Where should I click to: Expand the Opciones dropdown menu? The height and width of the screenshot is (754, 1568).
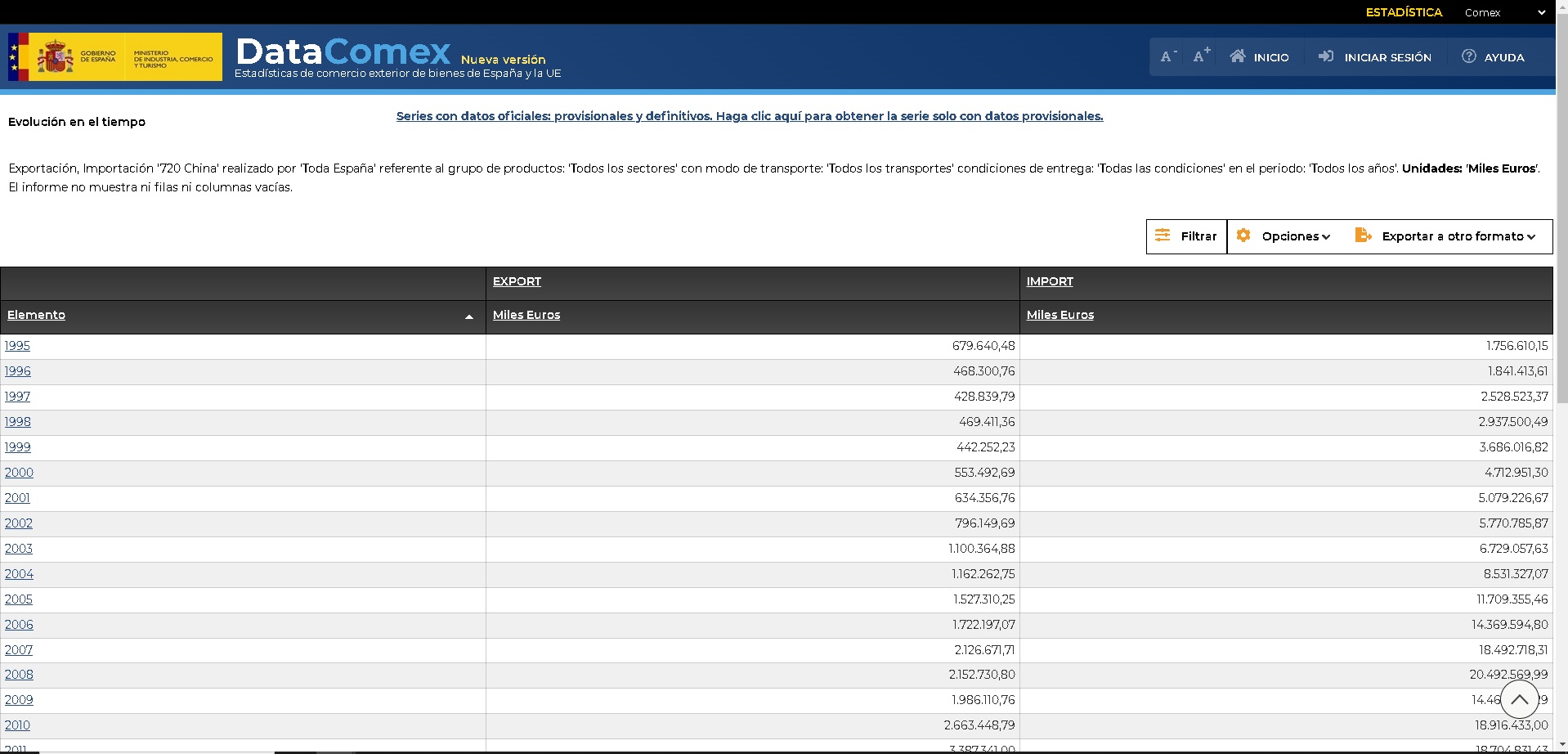1284,236
